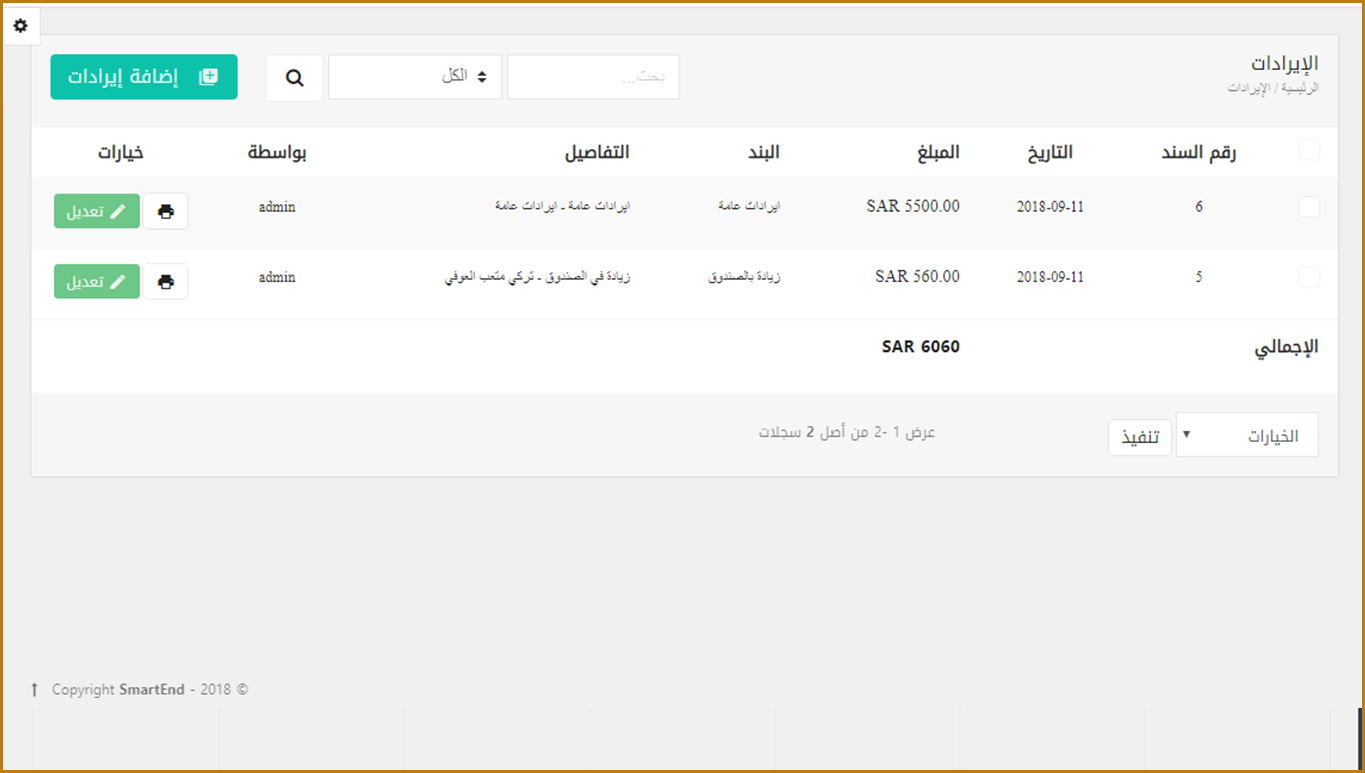This screenshot has width=1365, height=773.
Task: Check the box for voucher 6 row
Action: pos(1308,207)
